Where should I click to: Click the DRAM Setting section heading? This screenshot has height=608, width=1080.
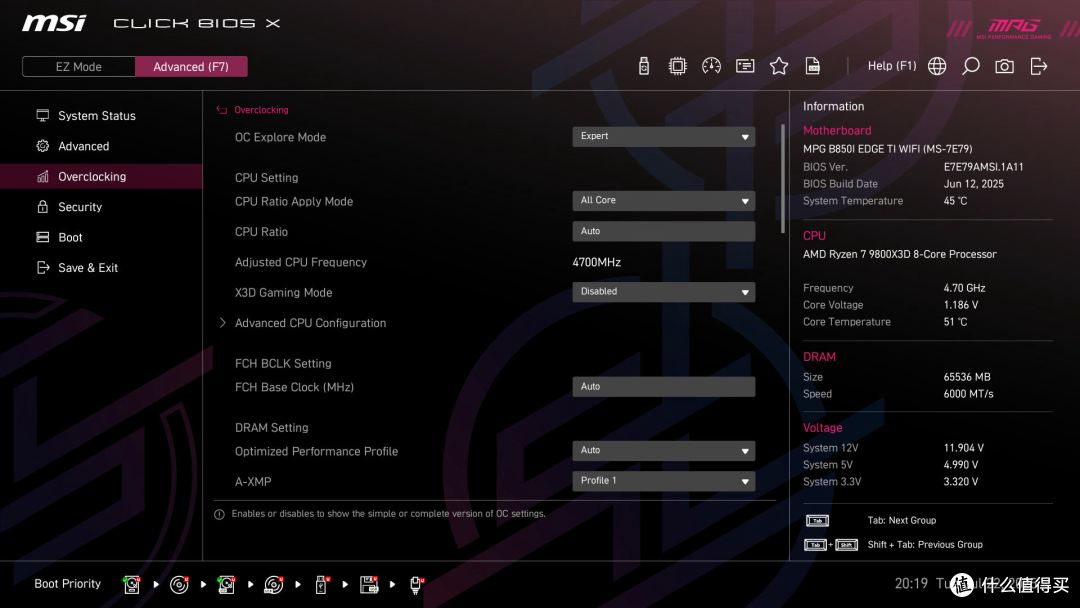point(271,428)
